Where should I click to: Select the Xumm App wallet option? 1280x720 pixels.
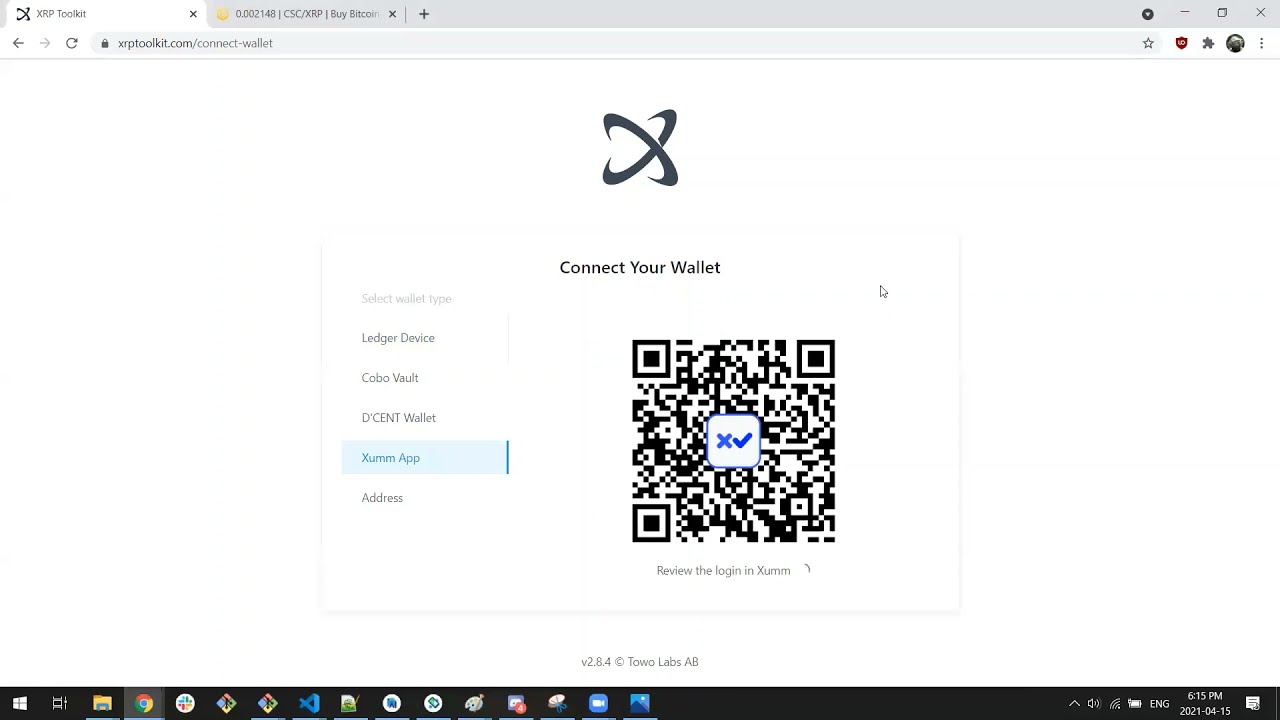point(425,458)
